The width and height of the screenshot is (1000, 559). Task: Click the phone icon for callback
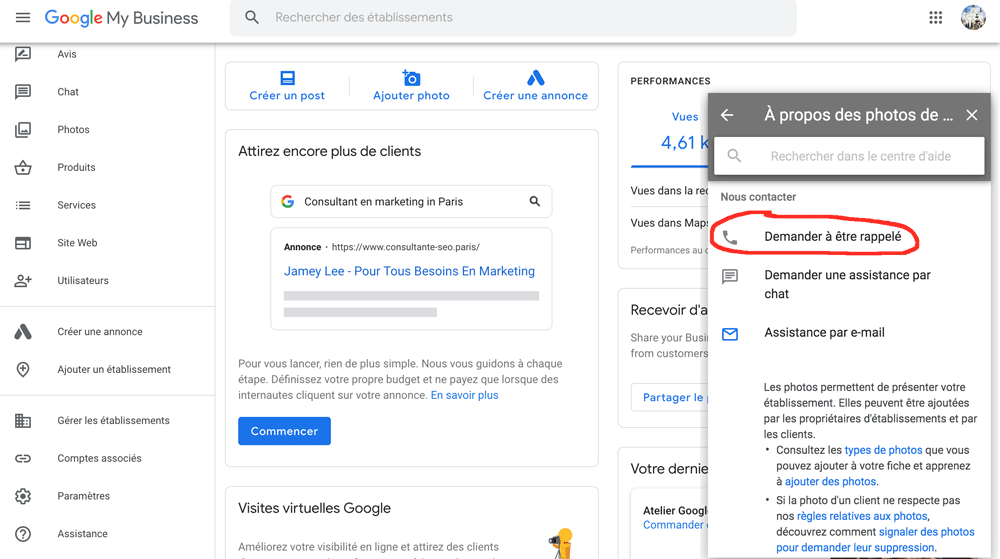pos(730,238)
